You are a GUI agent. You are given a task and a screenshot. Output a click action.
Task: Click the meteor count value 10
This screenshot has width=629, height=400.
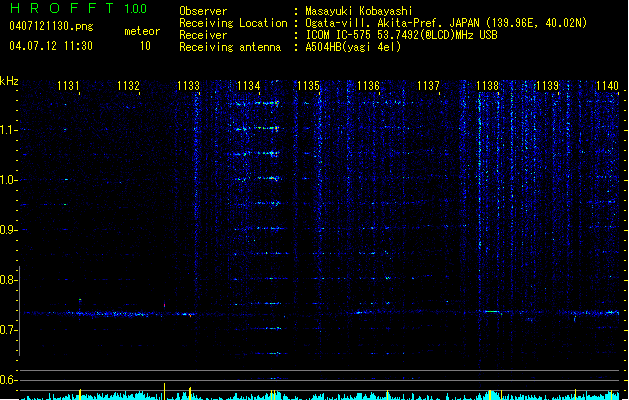(x=145, y=46)
